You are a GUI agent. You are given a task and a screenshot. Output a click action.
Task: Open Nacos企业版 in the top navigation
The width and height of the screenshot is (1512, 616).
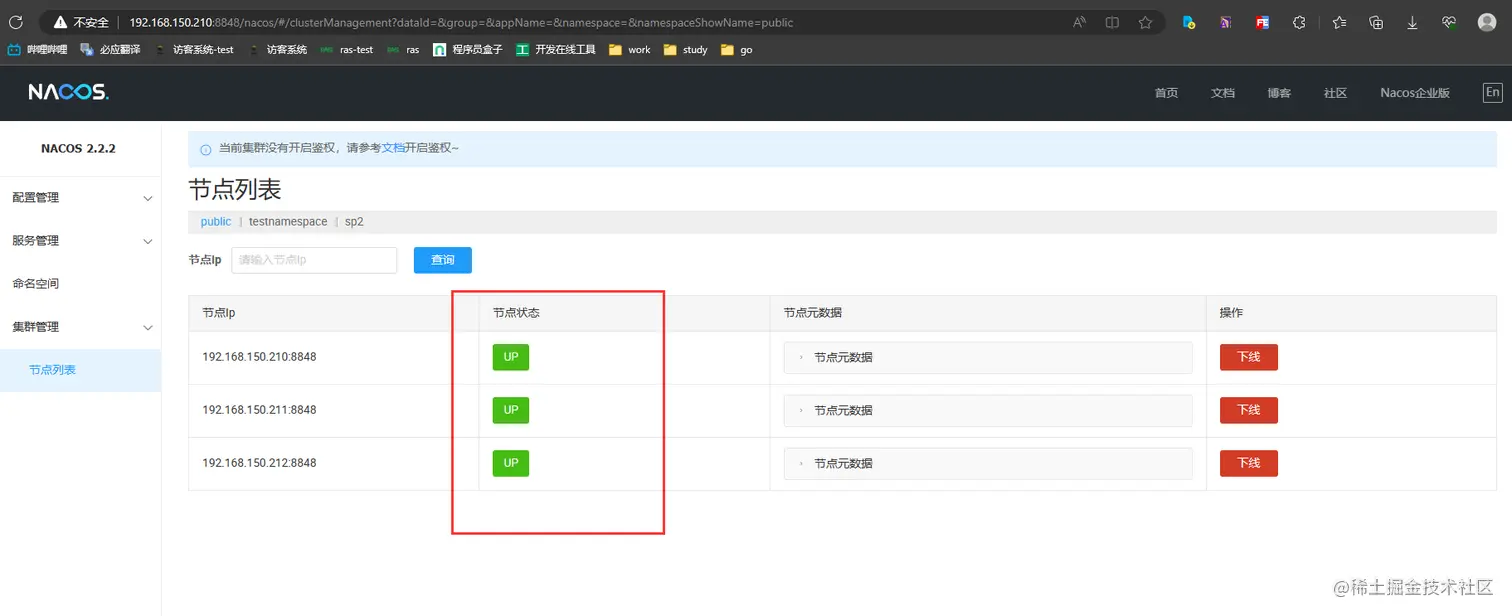(x=1415, y=93)
